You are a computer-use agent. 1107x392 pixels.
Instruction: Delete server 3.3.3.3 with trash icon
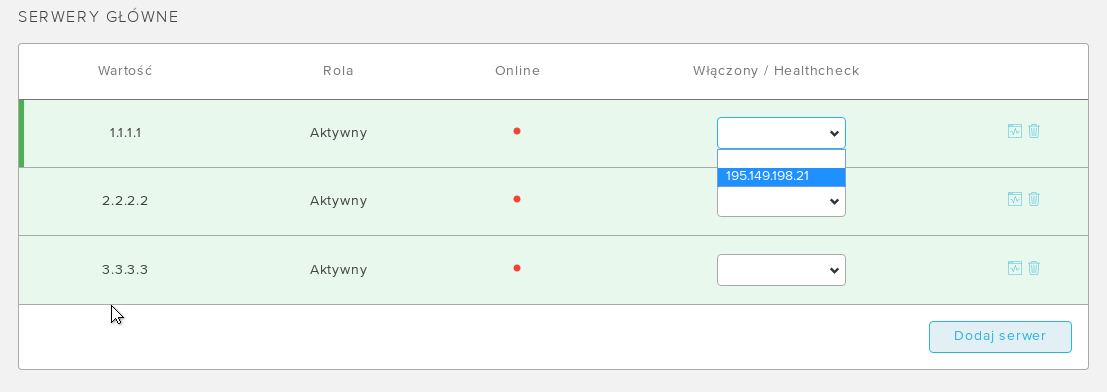[1034, 268]
